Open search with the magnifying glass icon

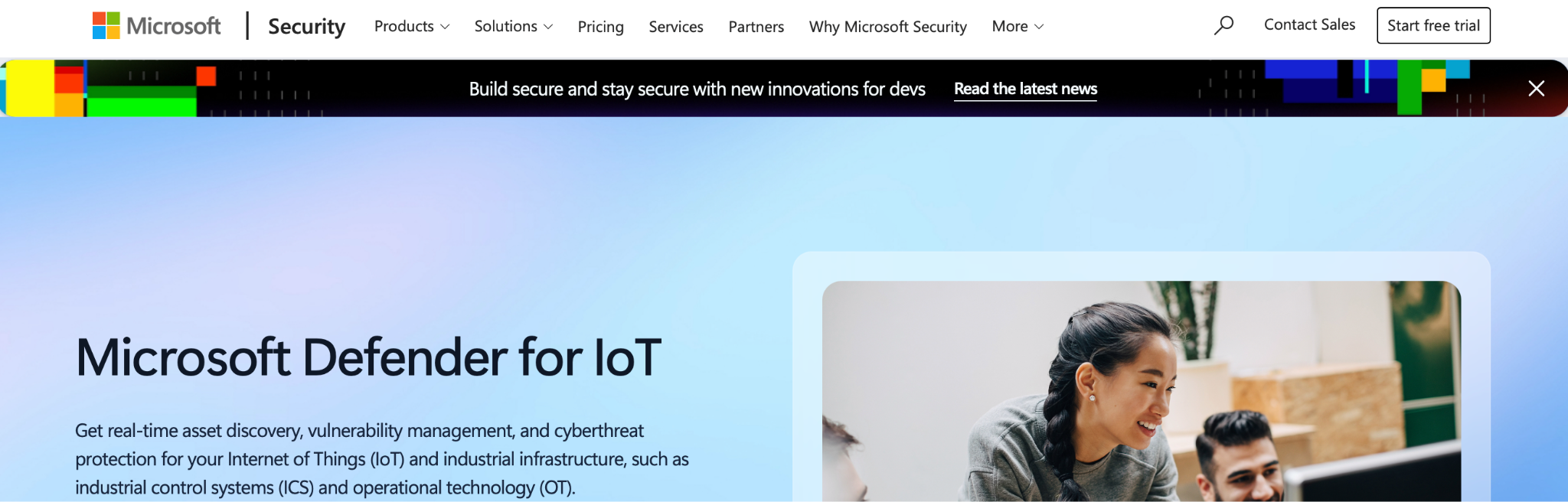pos(1223,25)
